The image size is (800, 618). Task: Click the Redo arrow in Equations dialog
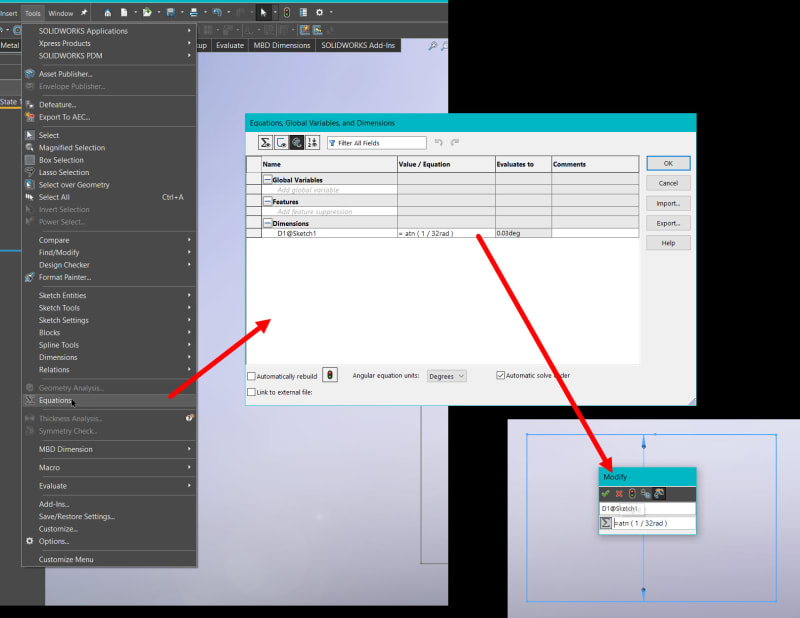pyautogui.click(x=455, y=142)
